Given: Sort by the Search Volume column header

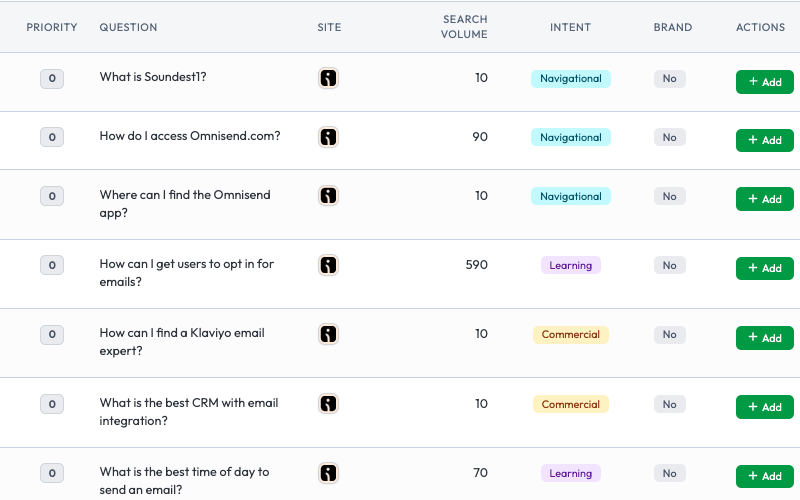Looking at the screenshot, I should click(464, 27).
